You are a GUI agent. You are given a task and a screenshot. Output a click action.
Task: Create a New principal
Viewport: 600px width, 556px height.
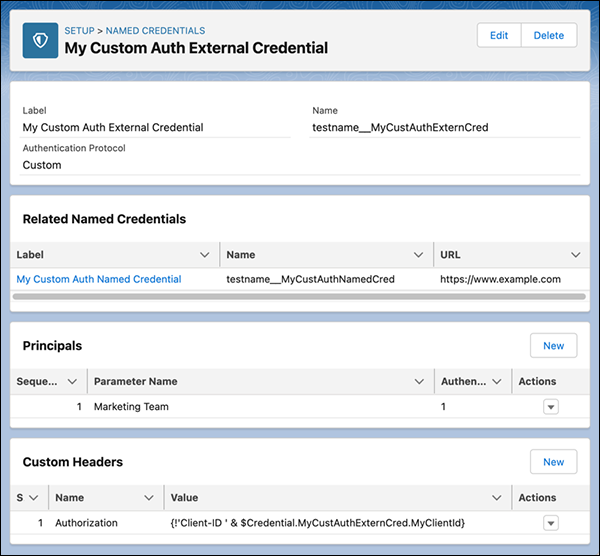tap(553, 346)
